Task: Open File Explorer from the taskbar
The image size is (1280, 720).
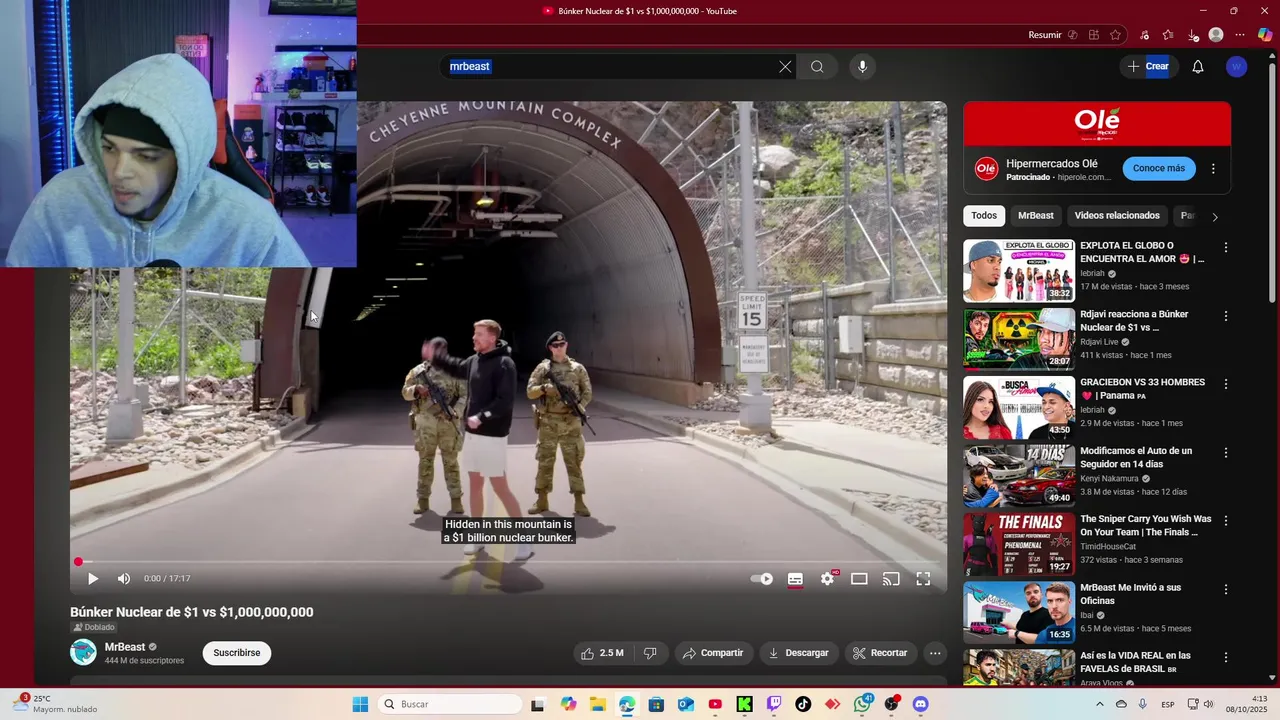Action: [597, 704]
